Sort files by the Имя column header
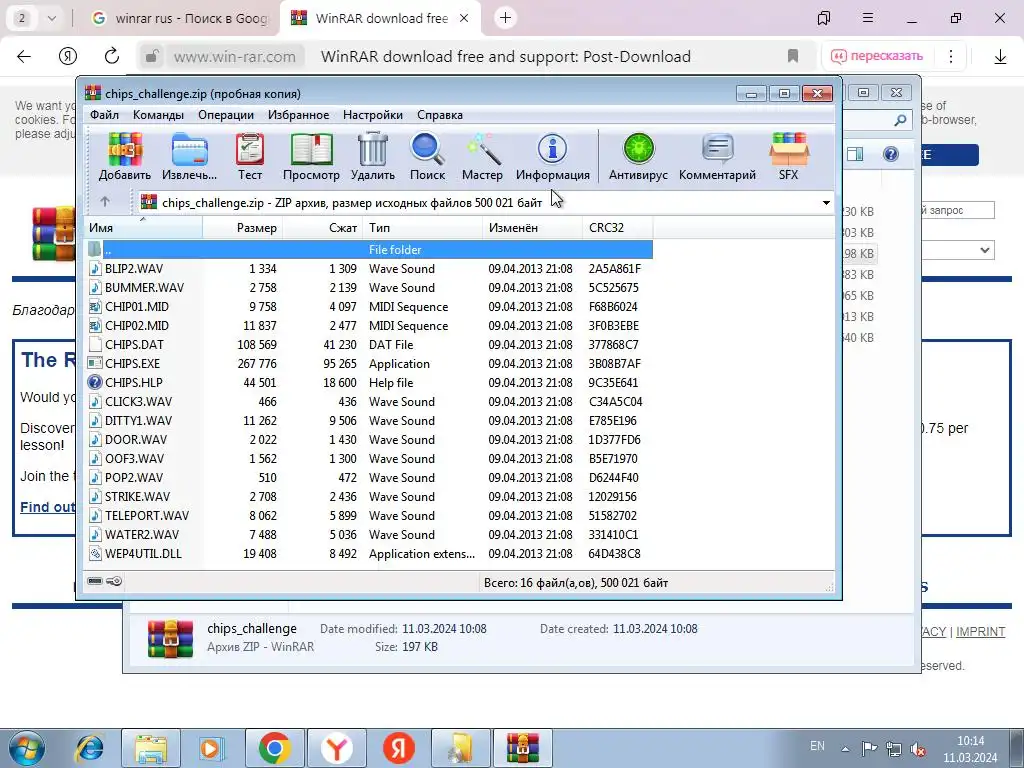1024x768 pixels. click(144, 228)
